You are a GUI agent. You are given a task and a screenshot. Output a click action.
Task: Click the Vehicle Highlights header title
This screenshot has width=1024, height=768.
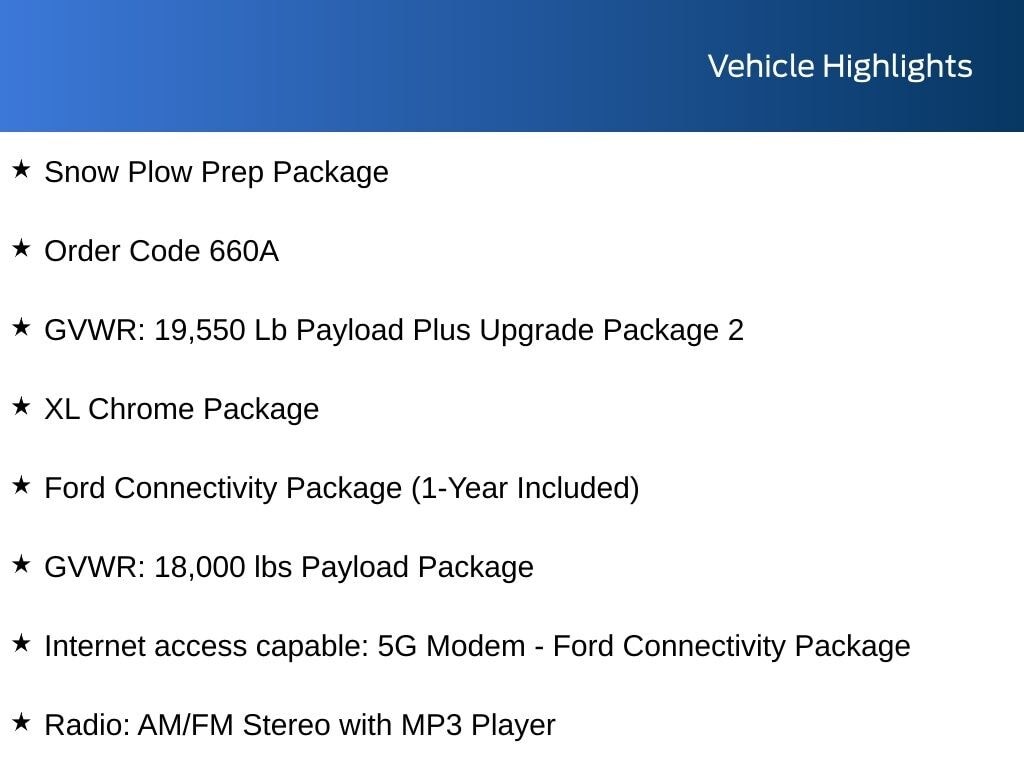tap(840, 67)
